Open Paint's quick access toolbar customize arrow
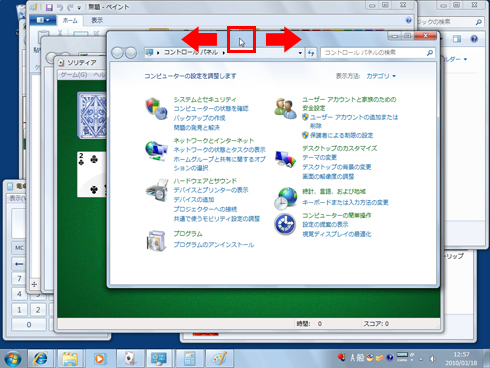 pos(79,8)
